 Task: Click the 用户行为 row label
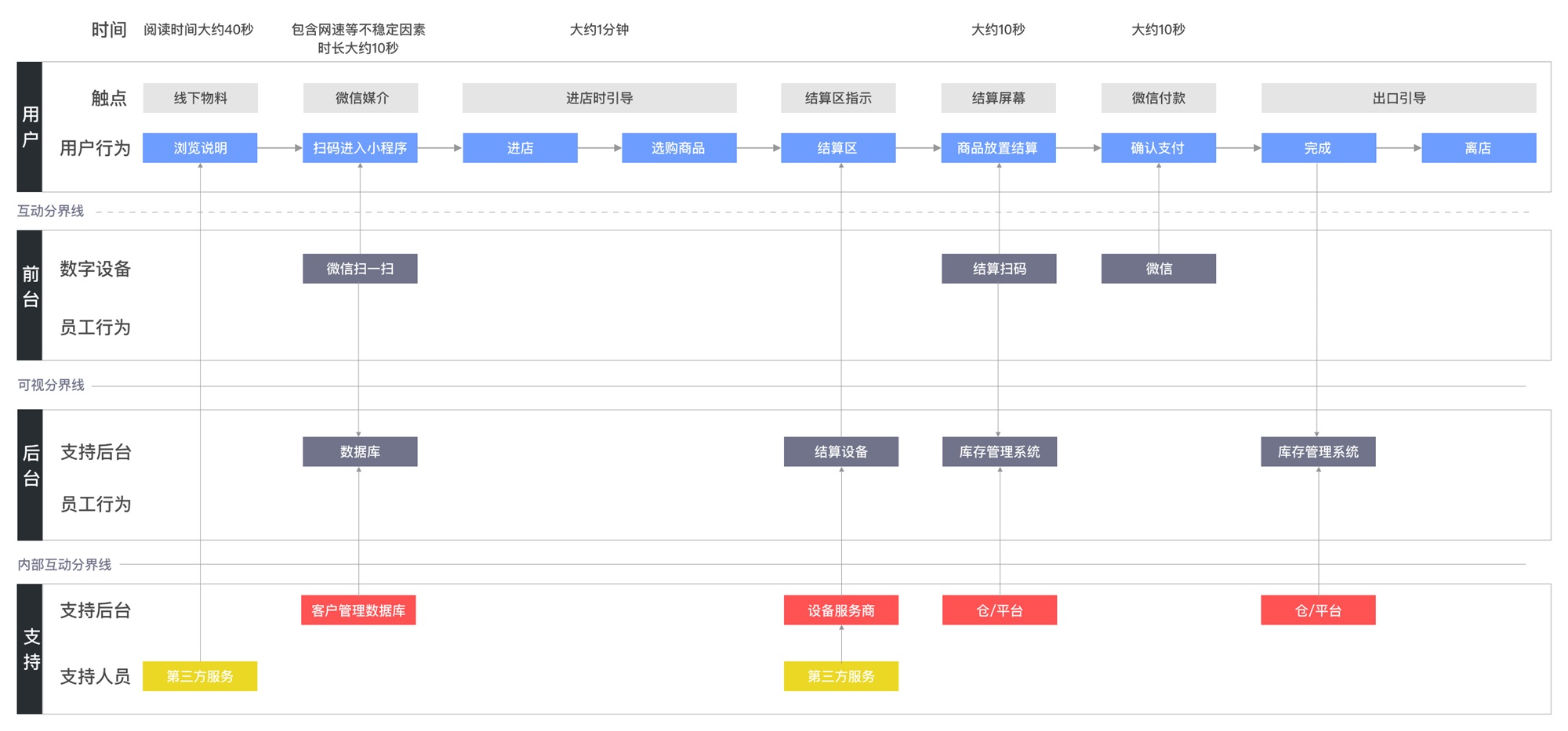tap(95, 148)
